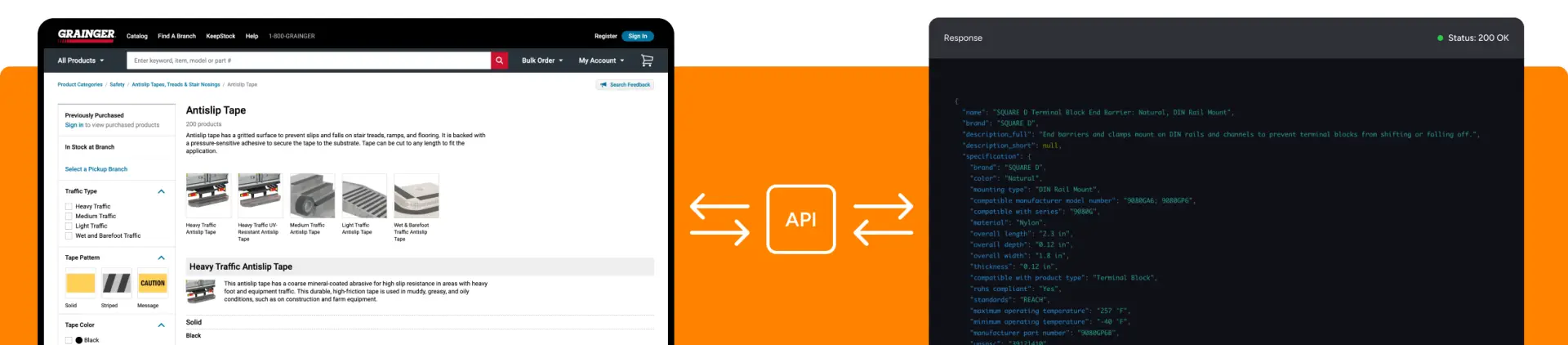
Task: Click the red search magnifier button
Action: click(499, 60)
